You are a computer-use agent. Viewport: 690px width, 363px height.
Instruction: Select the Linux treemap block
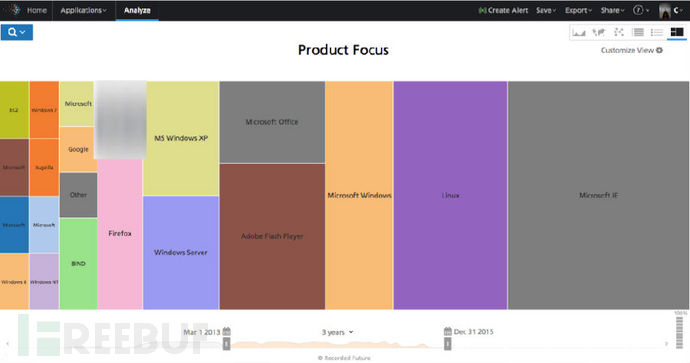click(x=450, y=195)
